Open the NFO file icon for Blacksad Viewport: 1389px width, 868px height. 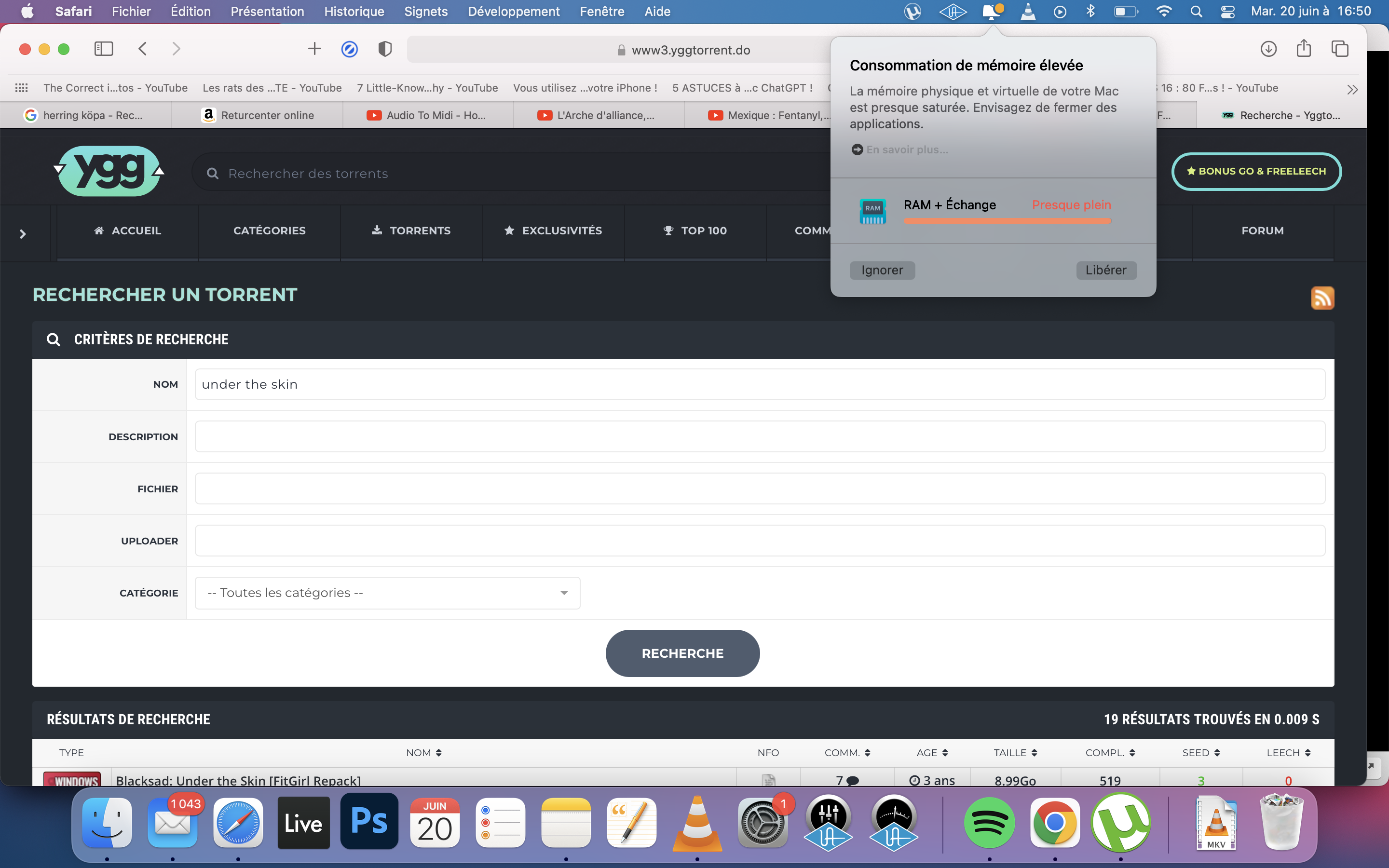pyautogui.click(x=769, y=780)
